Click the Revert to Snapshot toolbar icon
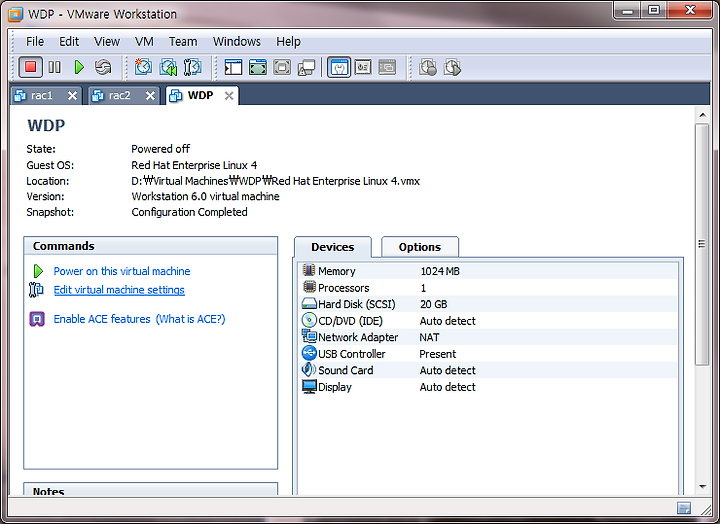The image size is (720, 524). click(168, 67)
